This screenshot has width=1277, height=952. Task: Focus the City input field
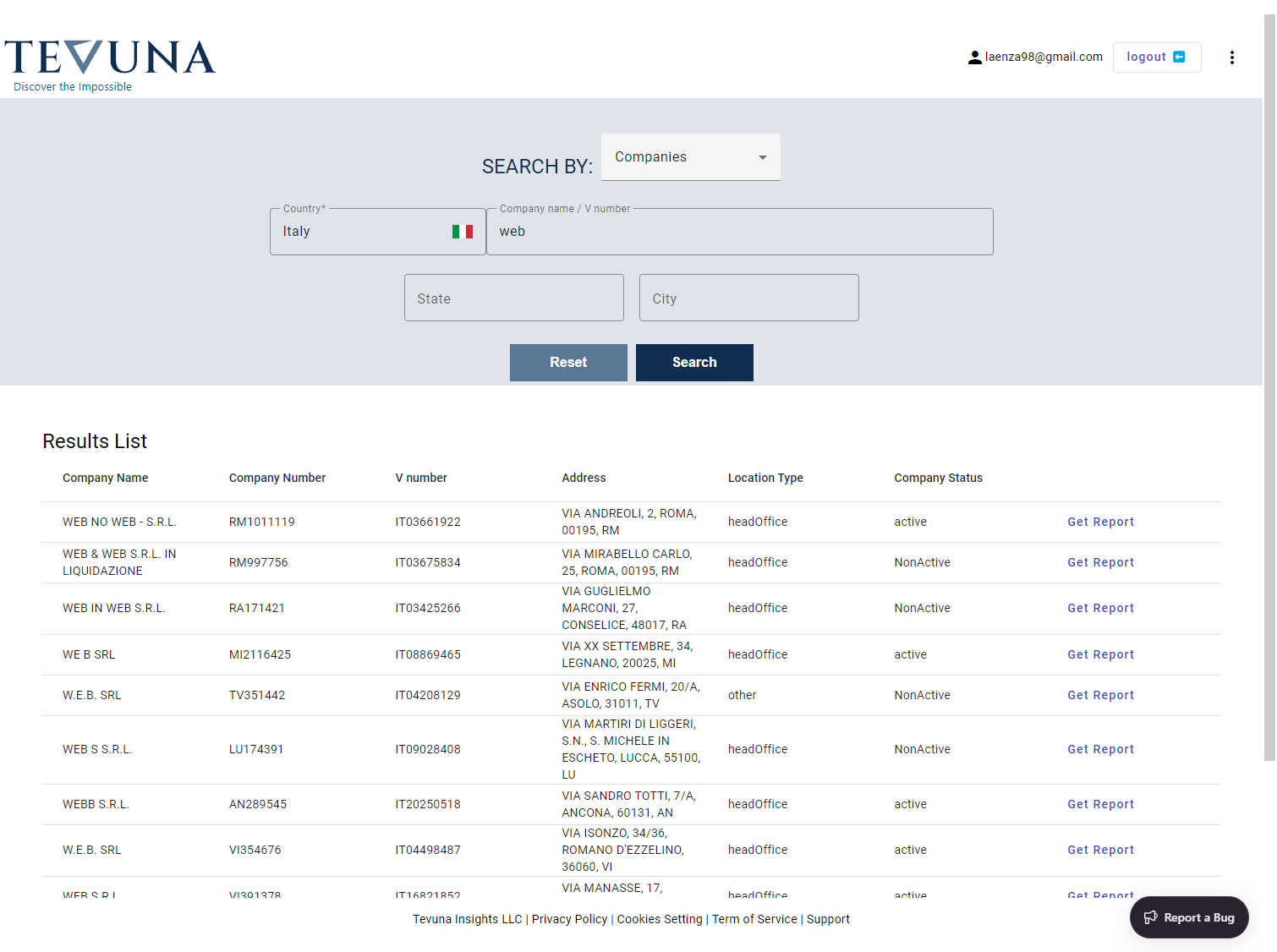pos(748,298)
